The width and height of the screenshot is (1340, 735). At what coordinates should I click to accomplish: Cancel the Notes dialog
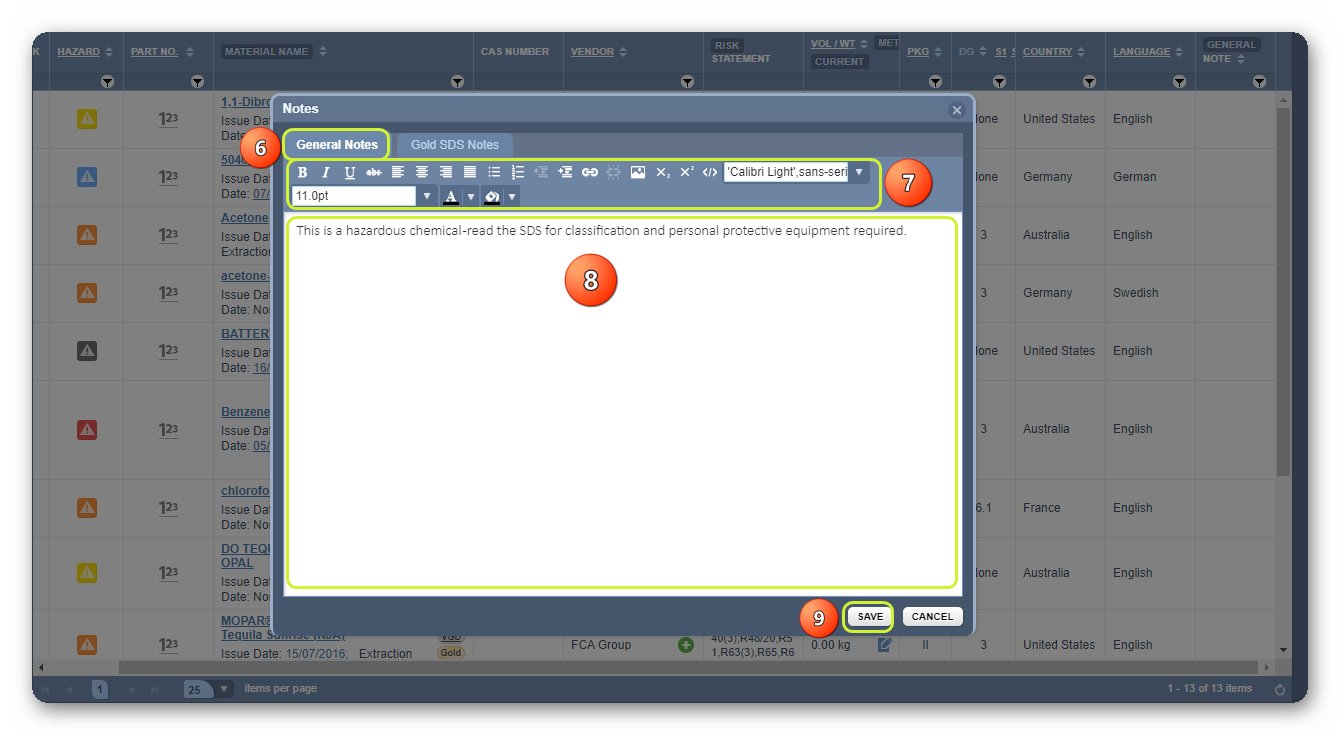(932, 616)
